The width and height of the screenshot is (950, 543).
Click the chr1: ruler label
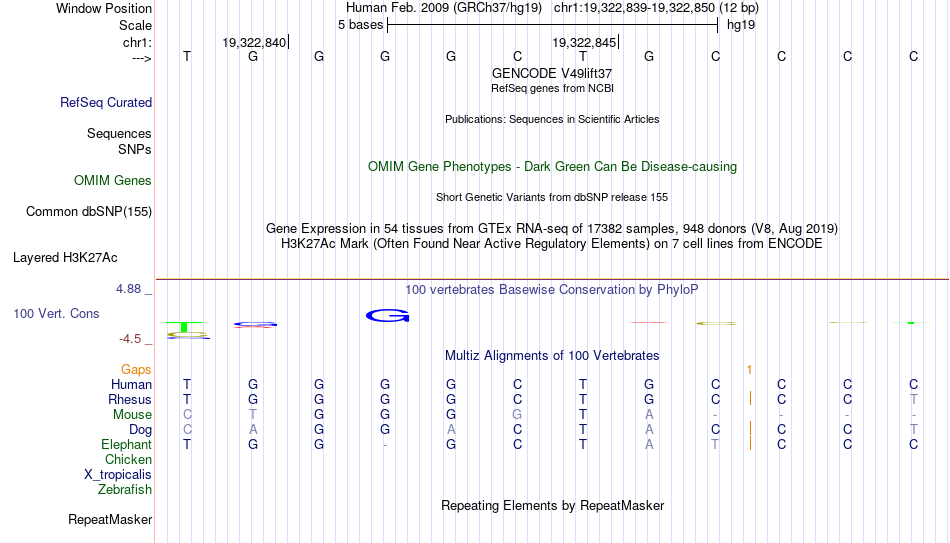pyautogui.click(x=138, y=42)
